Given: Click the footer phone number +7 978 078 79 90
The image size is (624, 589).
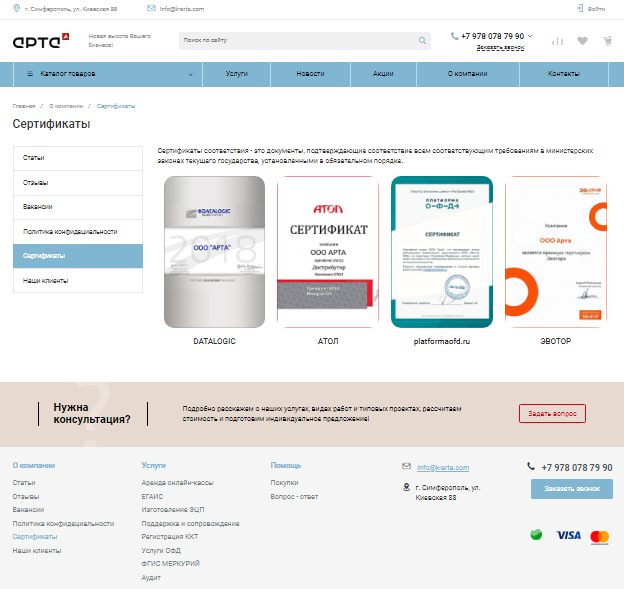Looking at the screenshot, I should coord(577,468).
